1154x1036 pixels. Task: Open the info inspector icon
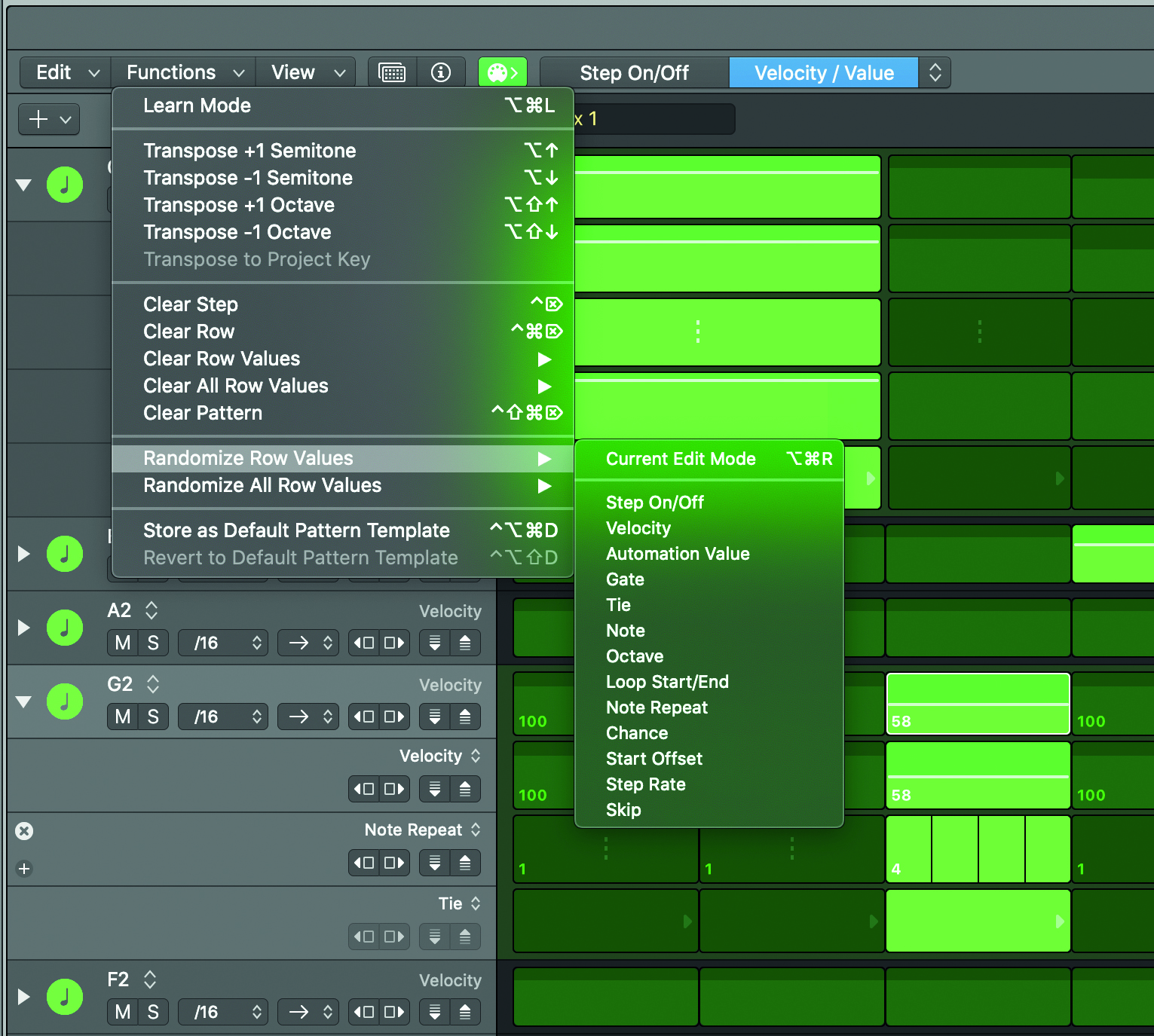pyautogui.click(x=441, y=72)
